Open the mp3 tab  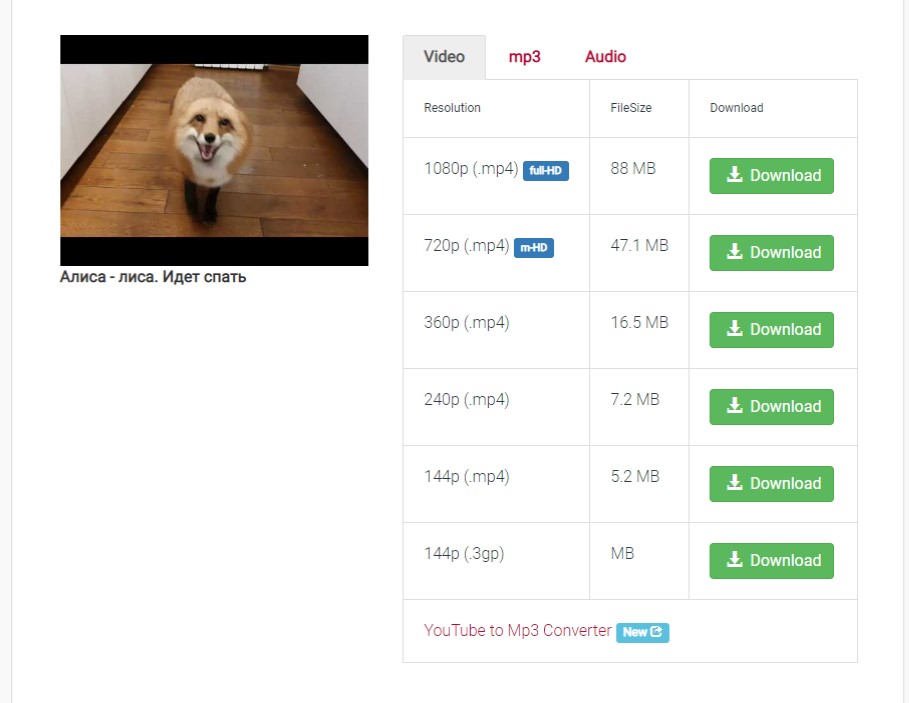pos(524,57)
